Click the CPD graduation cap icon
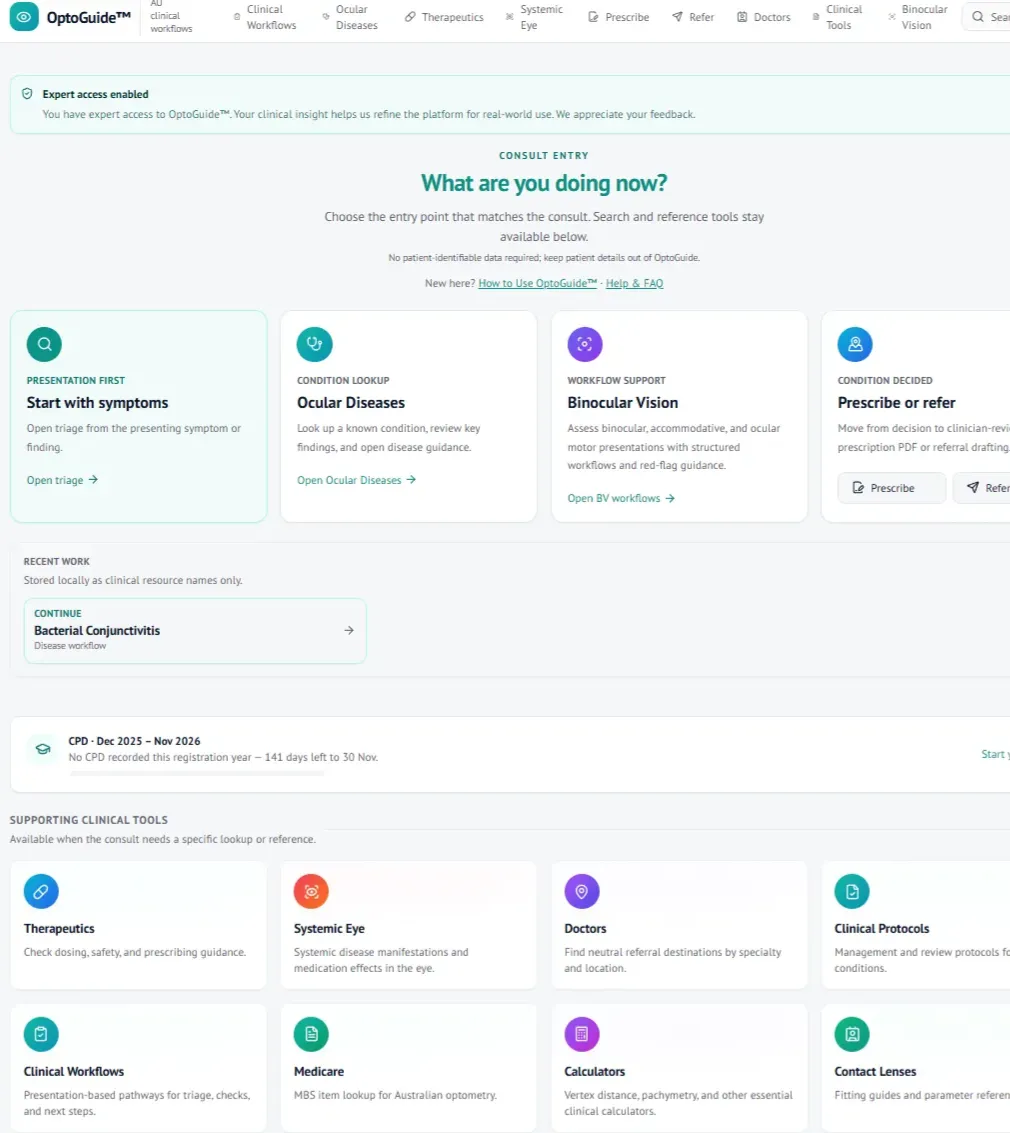1010x1134 pixels. tap(43, 749)
